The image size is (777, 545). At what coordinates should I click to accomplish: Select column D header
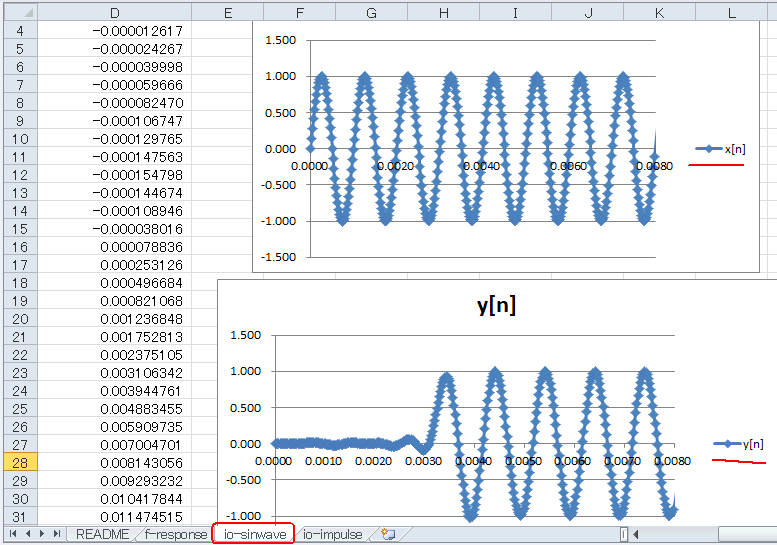(114, 12)
